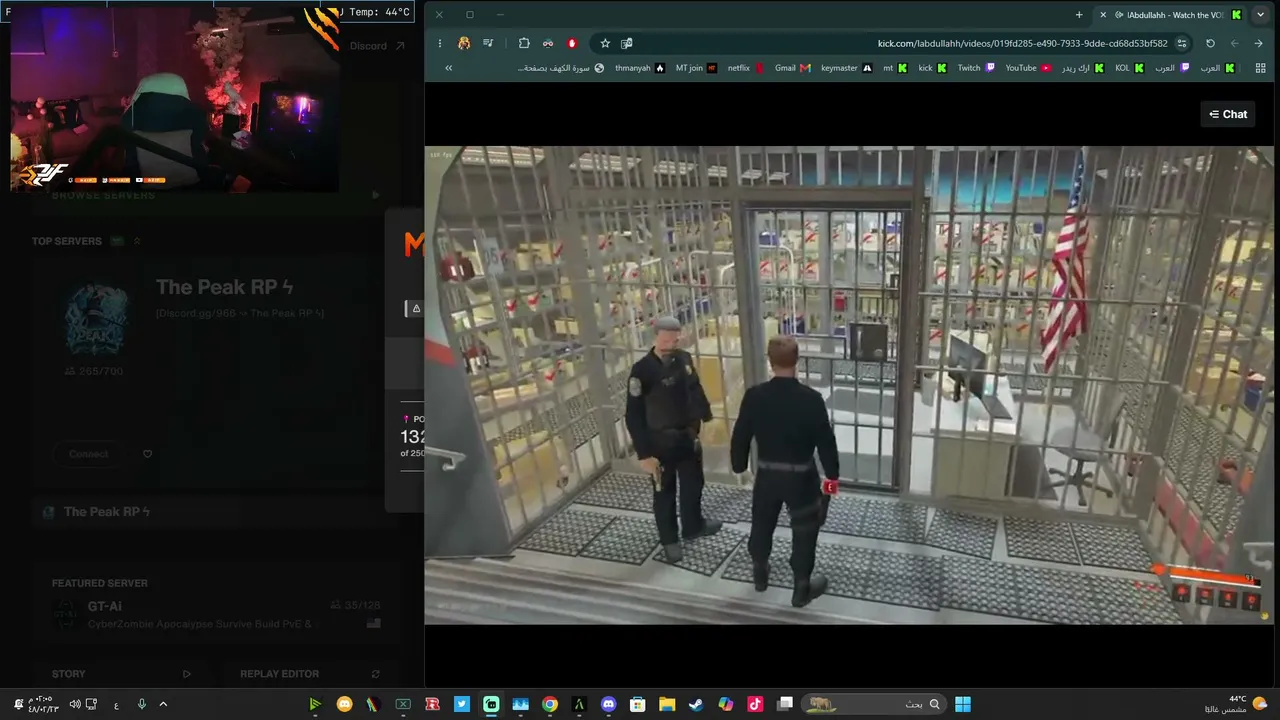Open site info icon in the address bar
1280x720 pixels.
coord(1182,43)
